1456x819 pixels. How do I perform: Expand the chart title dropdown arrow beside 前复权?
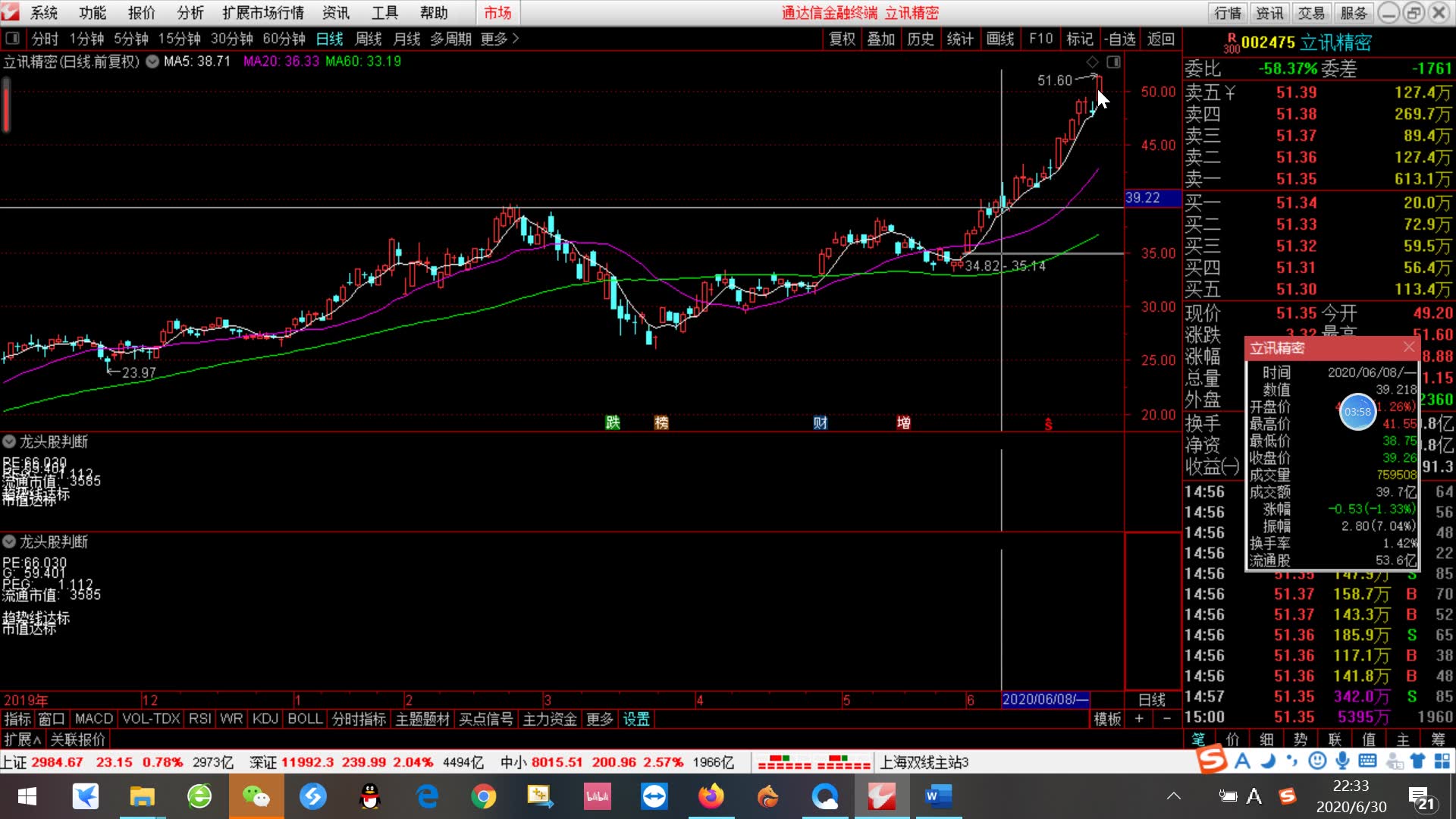pos(152,61)
